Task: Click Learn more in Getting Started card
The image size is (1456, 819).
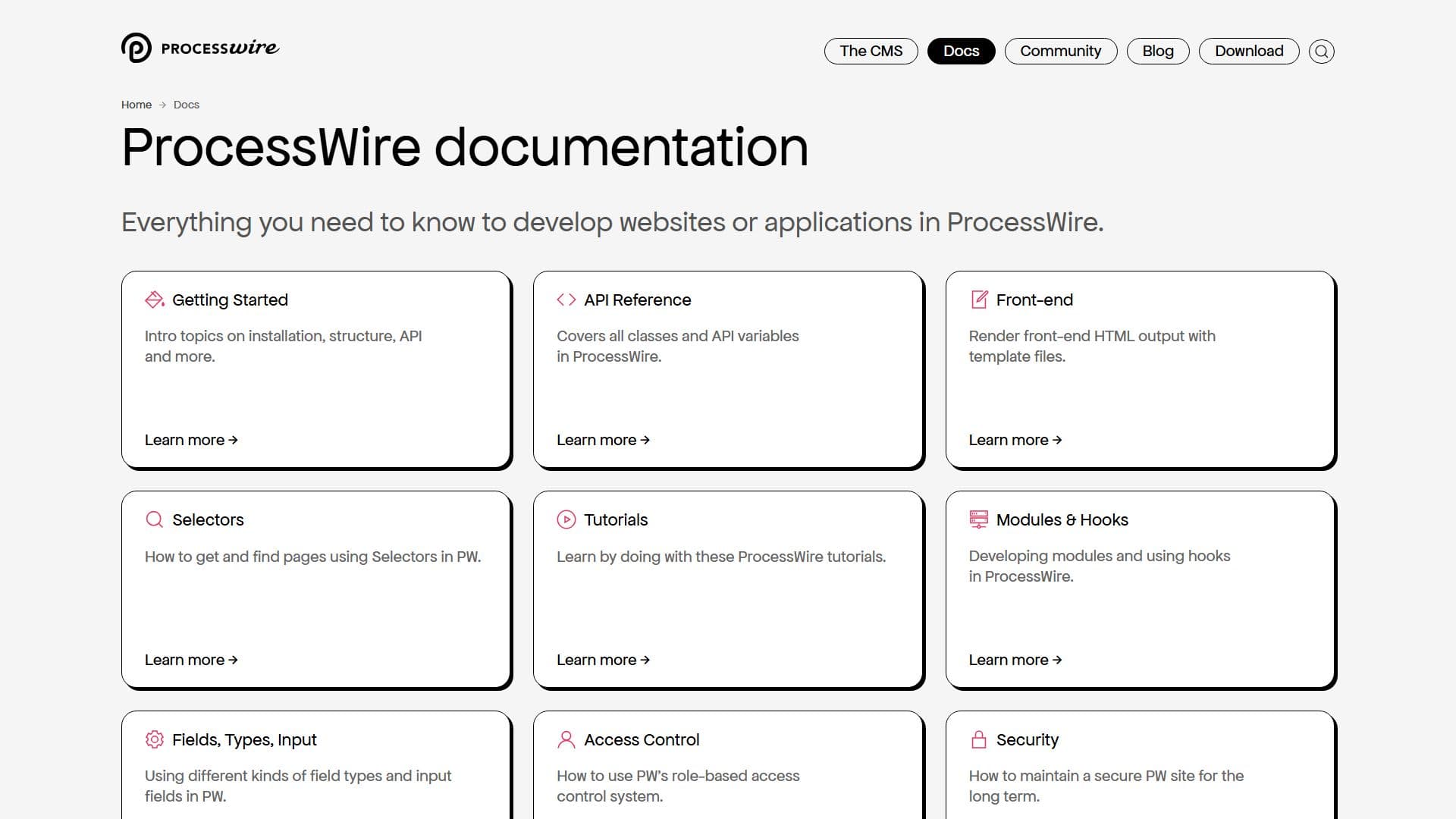Action: (191, 440)
